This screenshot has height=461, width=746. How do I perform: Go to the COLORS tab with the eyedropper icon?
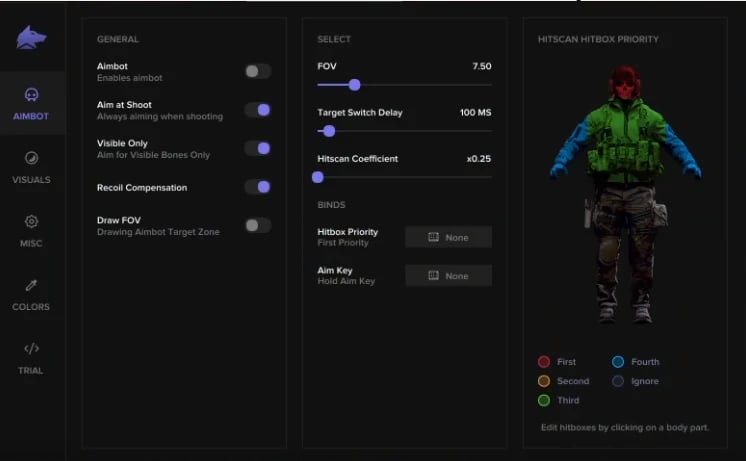(x=31, y=295)
